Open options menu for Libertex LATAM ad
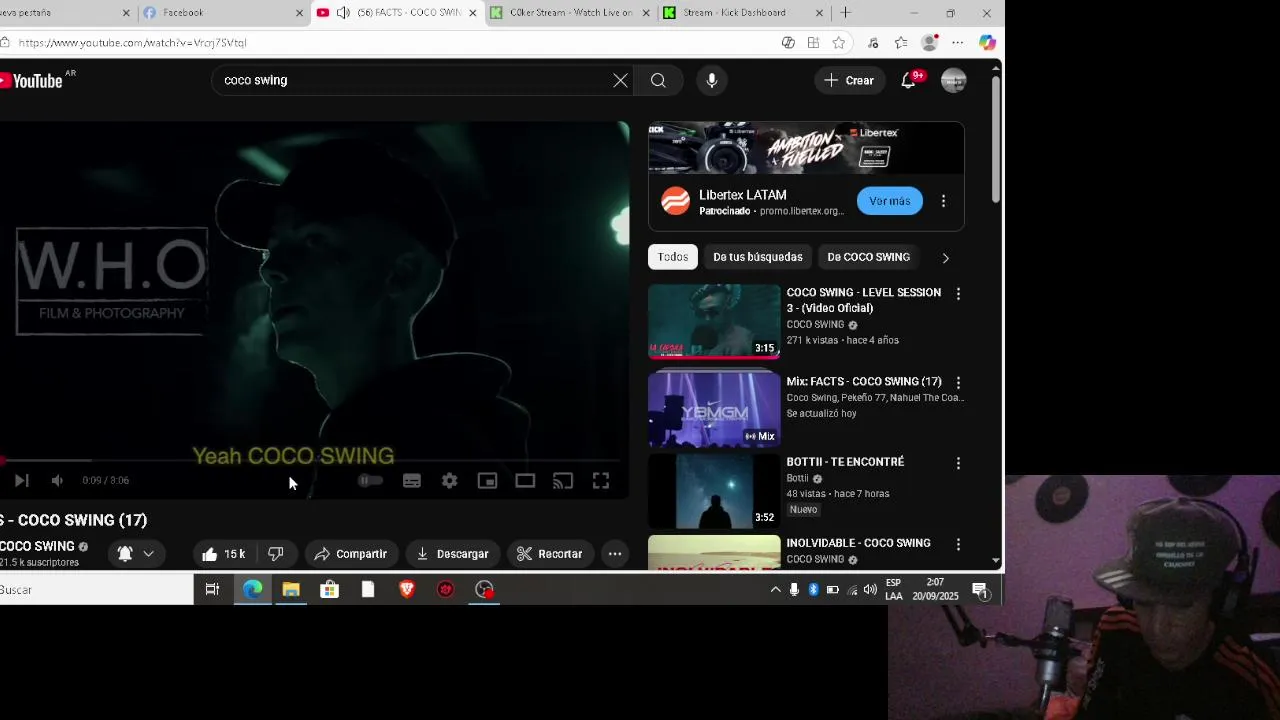This screenshot has width=1280, height=720. [943, 201]
